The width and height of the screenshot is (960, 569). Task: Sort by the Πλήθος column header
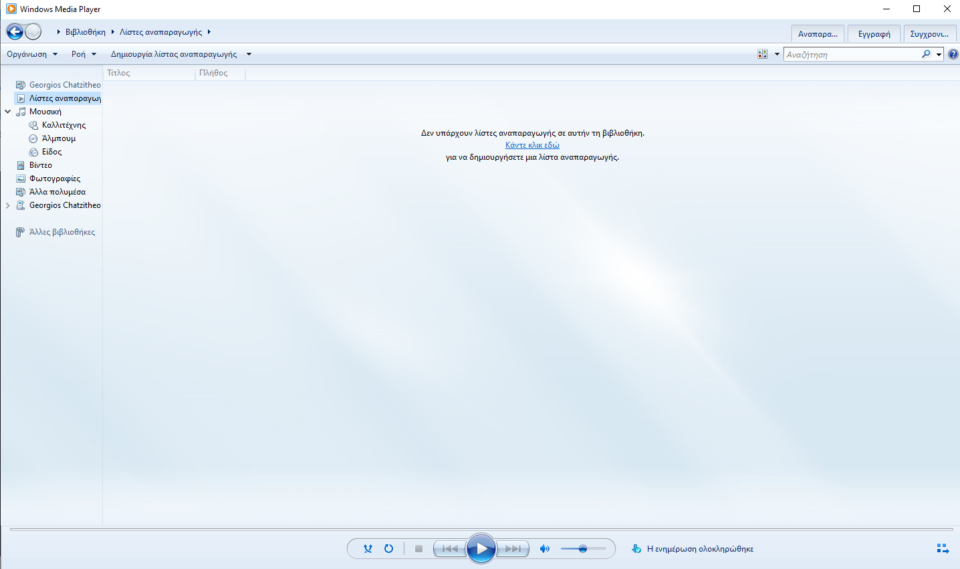point(220,73)
